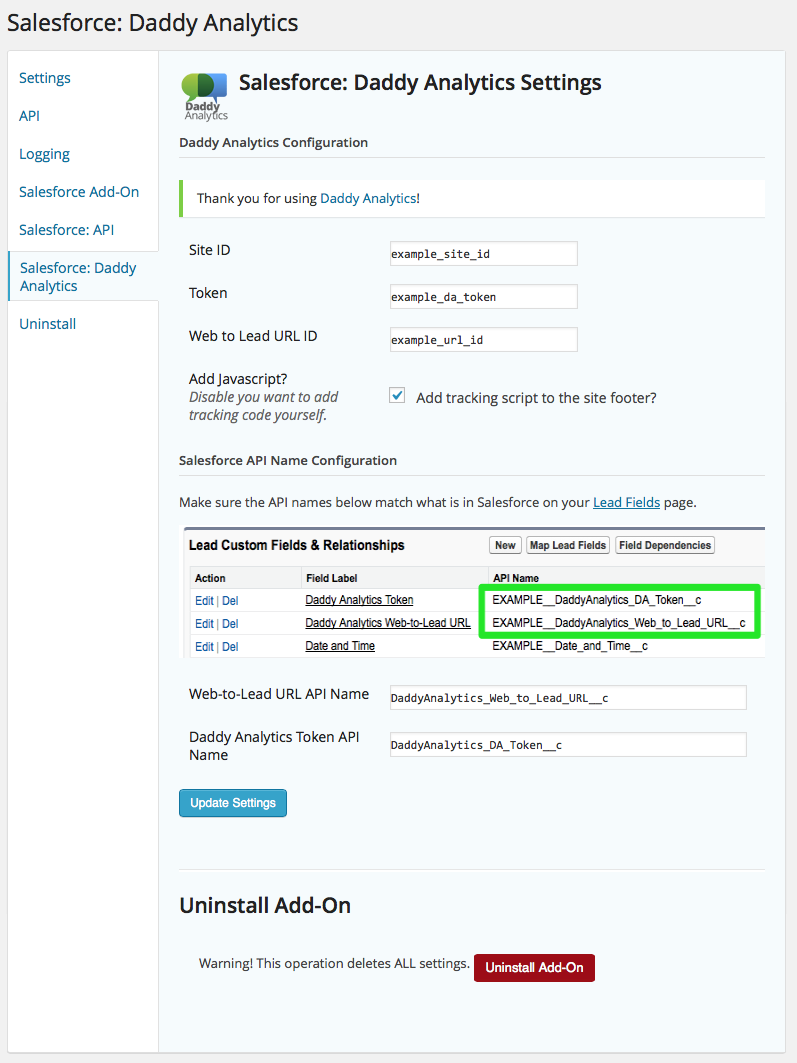Click the red Uninstall Add-On button
This screenshot has width=797, height=1063.
point(534,968)
